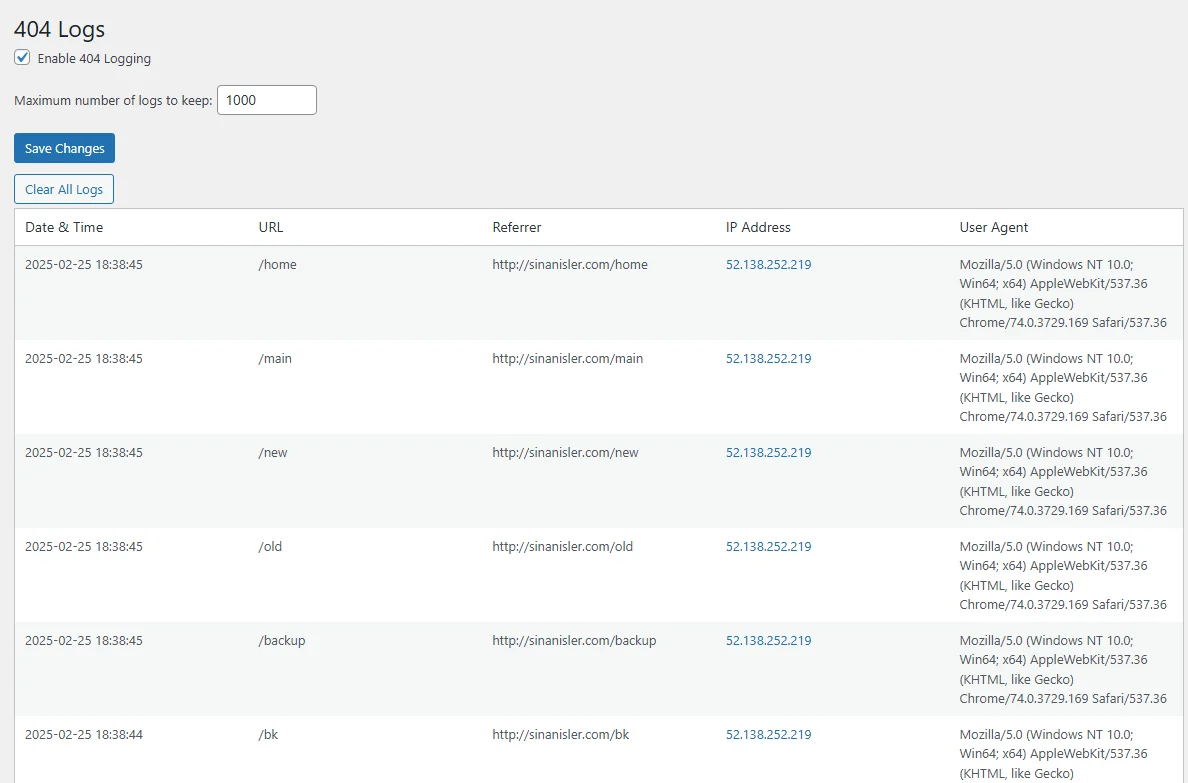Click the User Agent column header

[x=994, y=227]
